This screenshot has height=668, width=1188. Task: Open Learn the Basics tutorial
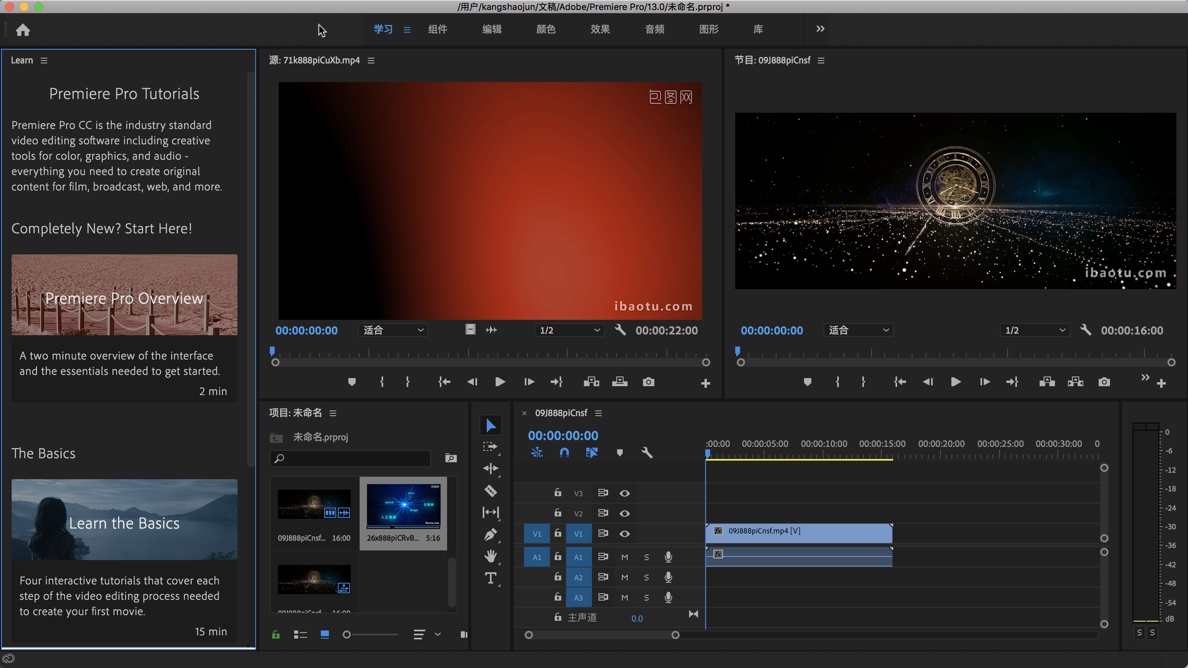click(x=124, y=520)
